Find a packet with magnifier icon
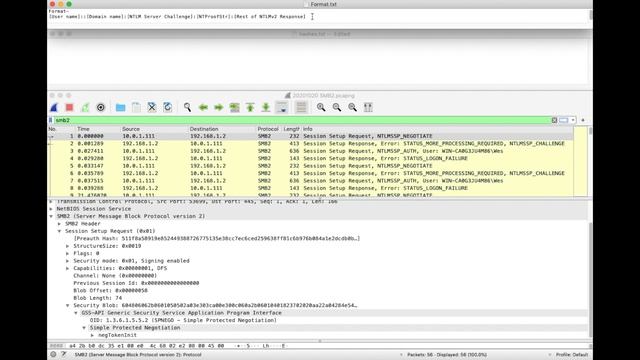Image resolution: width=640 pixels, height=360 pixels. (187, 107)
